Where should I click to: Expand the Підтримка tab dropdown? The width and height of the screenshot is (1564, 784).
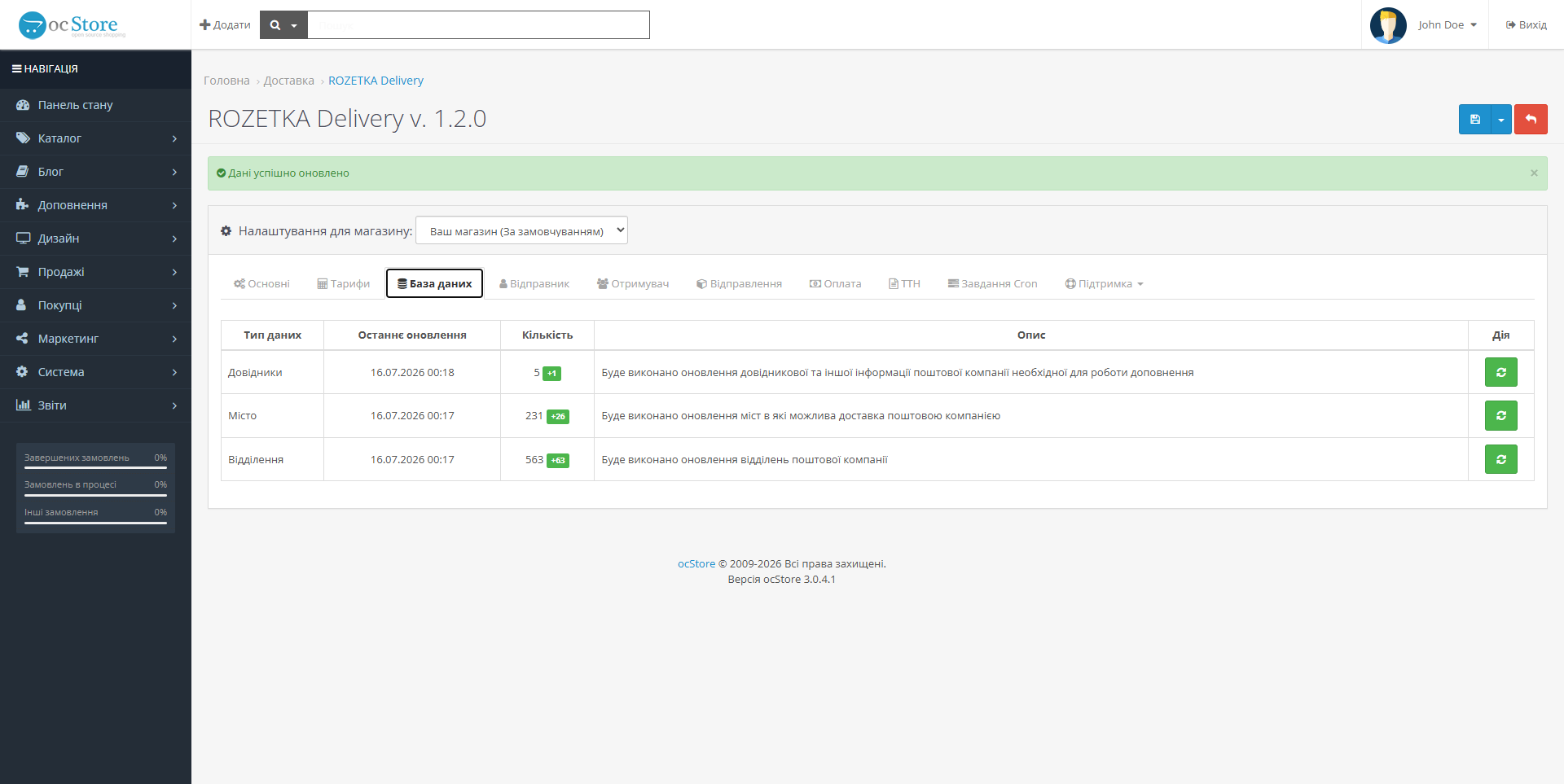tap(1105, 283)
